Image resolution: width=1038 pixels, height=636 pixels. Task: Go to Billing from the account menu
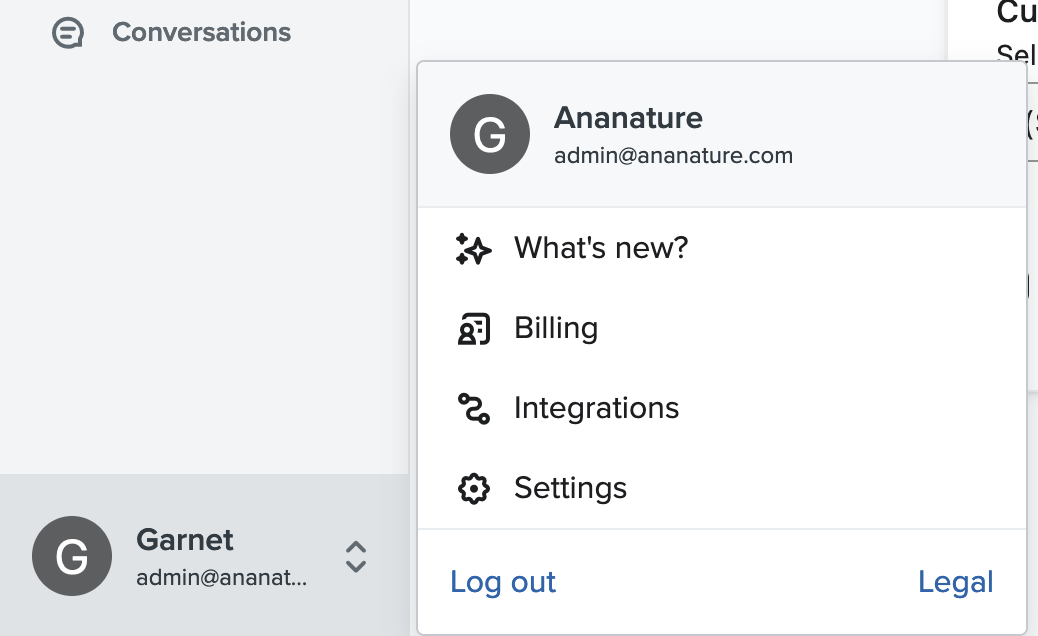point(556,328)
